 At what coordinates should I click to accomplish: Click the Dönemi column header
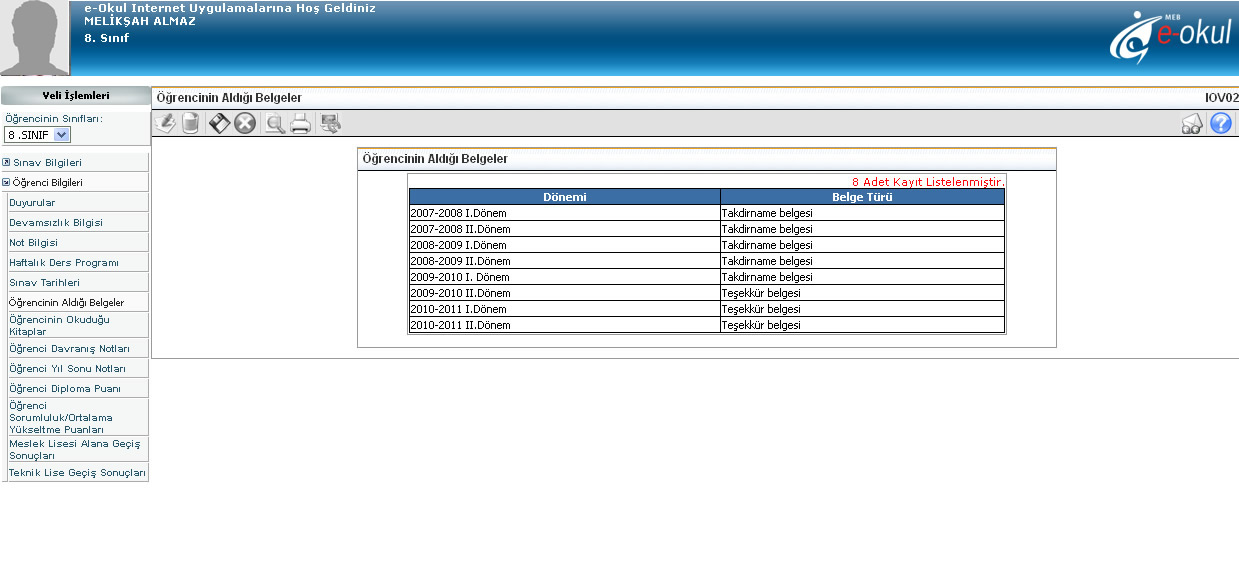564,197
